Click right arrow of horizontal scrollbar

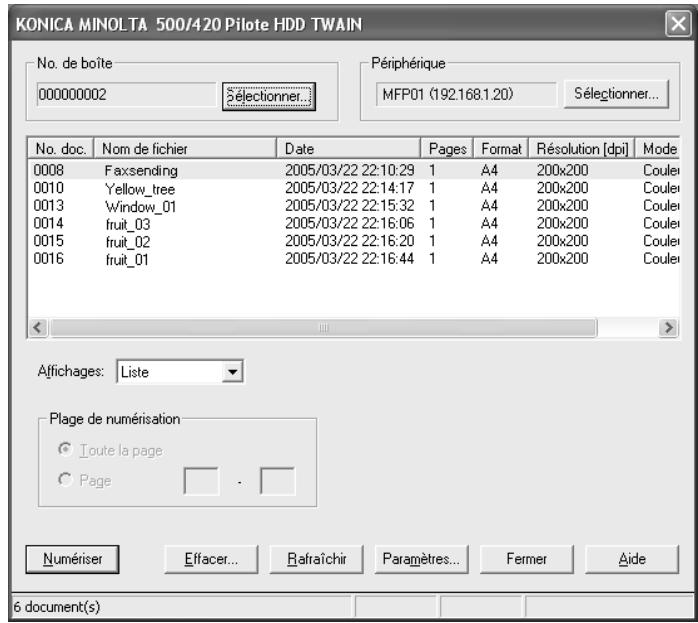[x=669, y=328]
